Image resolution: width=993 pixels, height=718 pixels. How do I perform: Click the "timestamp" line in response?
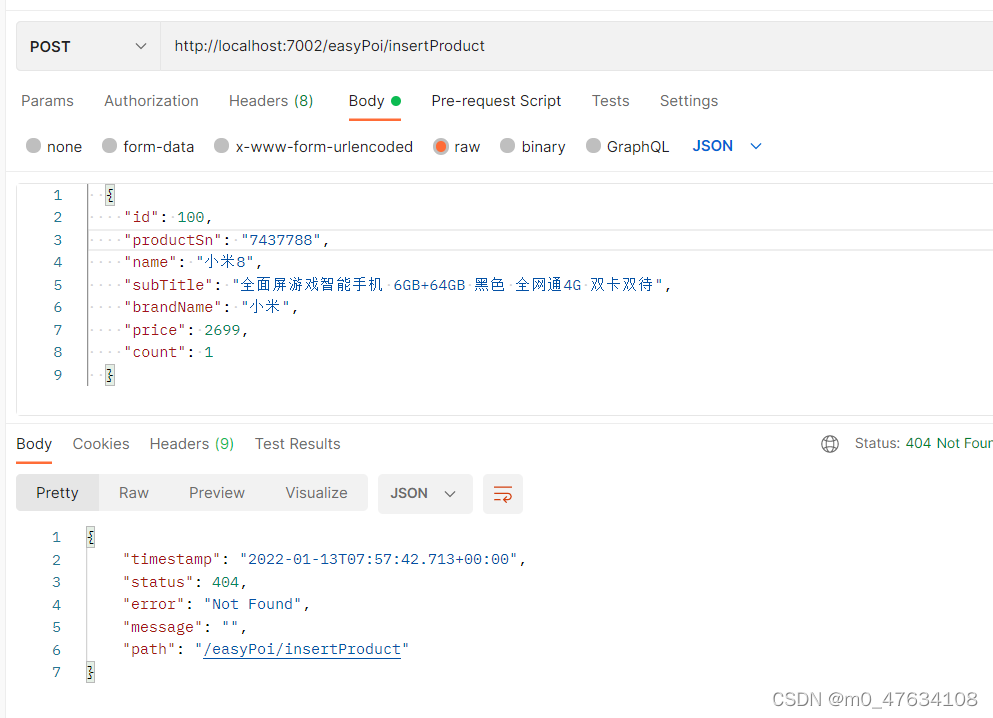coord(324,559)
